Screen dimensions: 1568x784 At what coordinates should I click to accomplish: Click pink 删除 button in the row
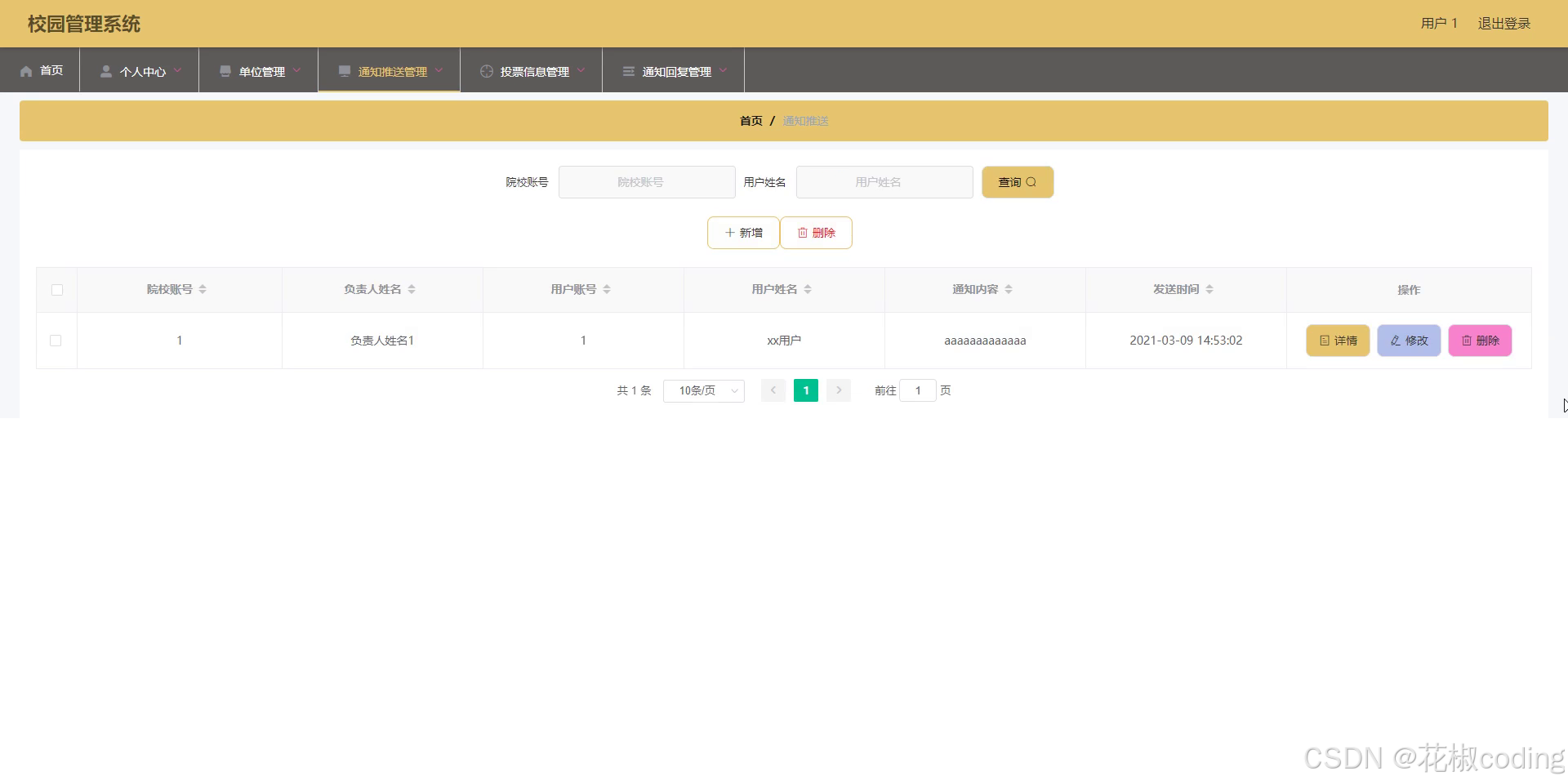point(1480,341)
